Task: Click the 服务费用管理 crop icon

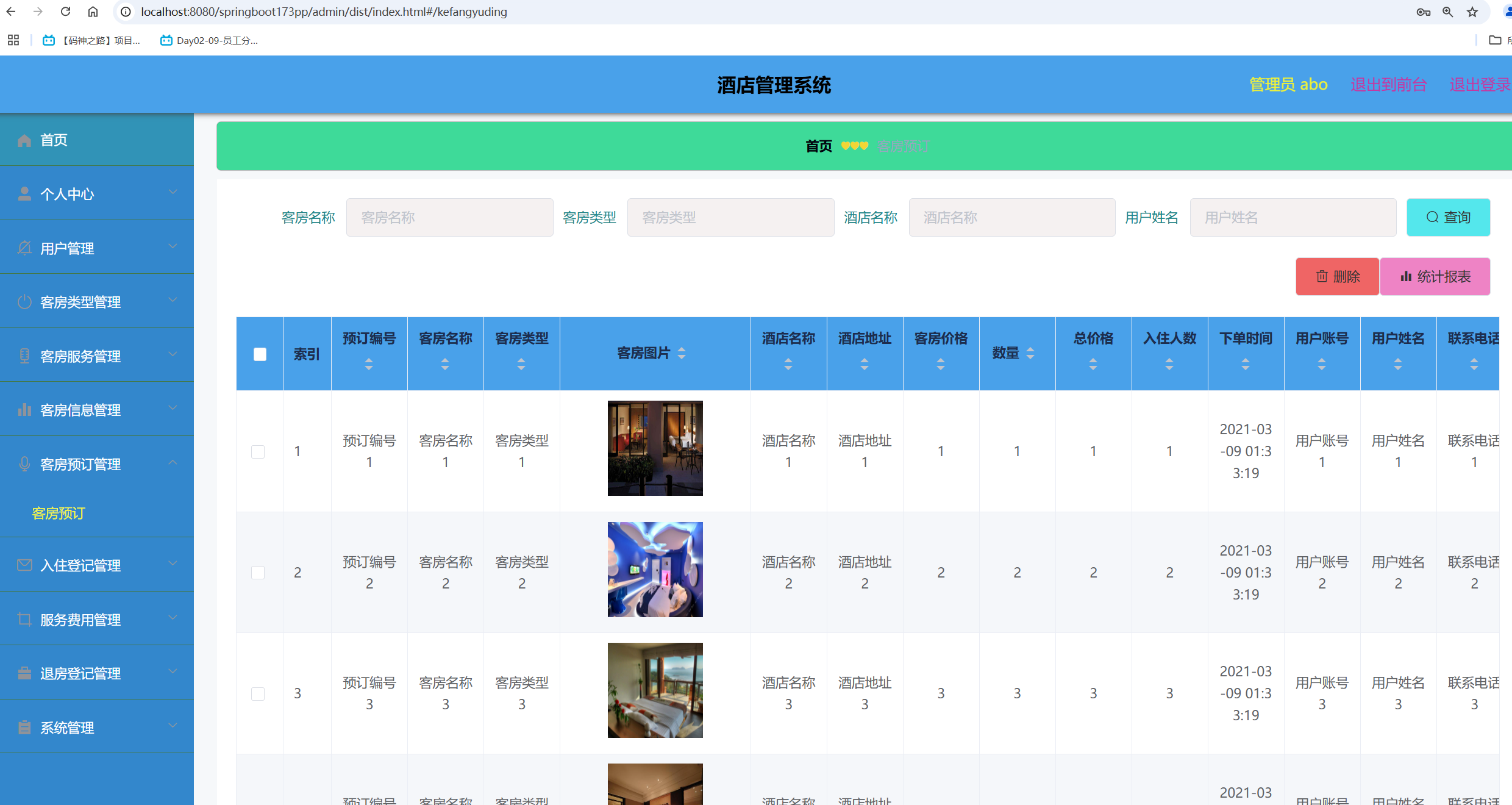Action: [x=24, y=620]
